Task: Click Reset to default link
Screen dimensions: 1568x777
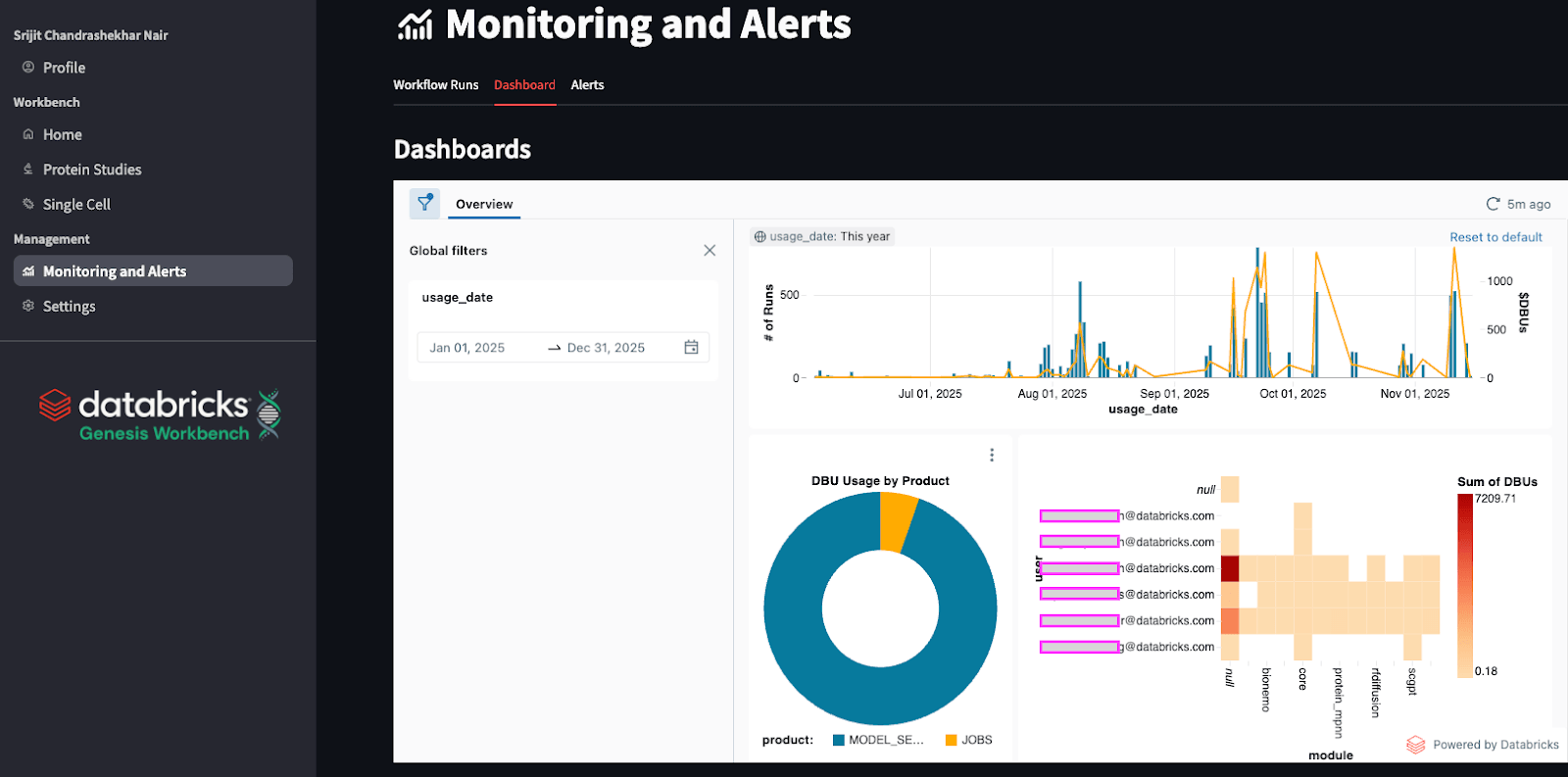Action: (1495, 237)
